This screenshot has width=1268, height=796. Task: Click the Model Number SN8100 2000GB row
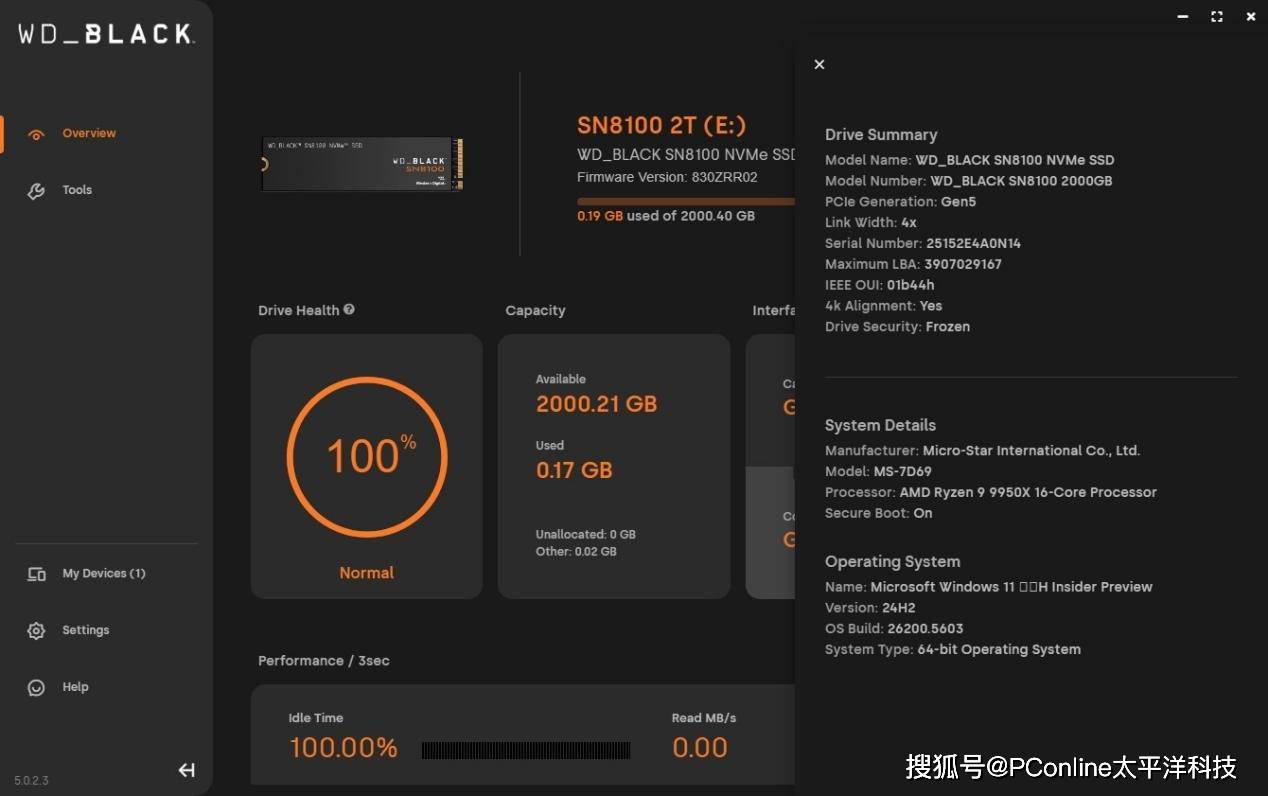pyautogui.click(x=969, y=182)
